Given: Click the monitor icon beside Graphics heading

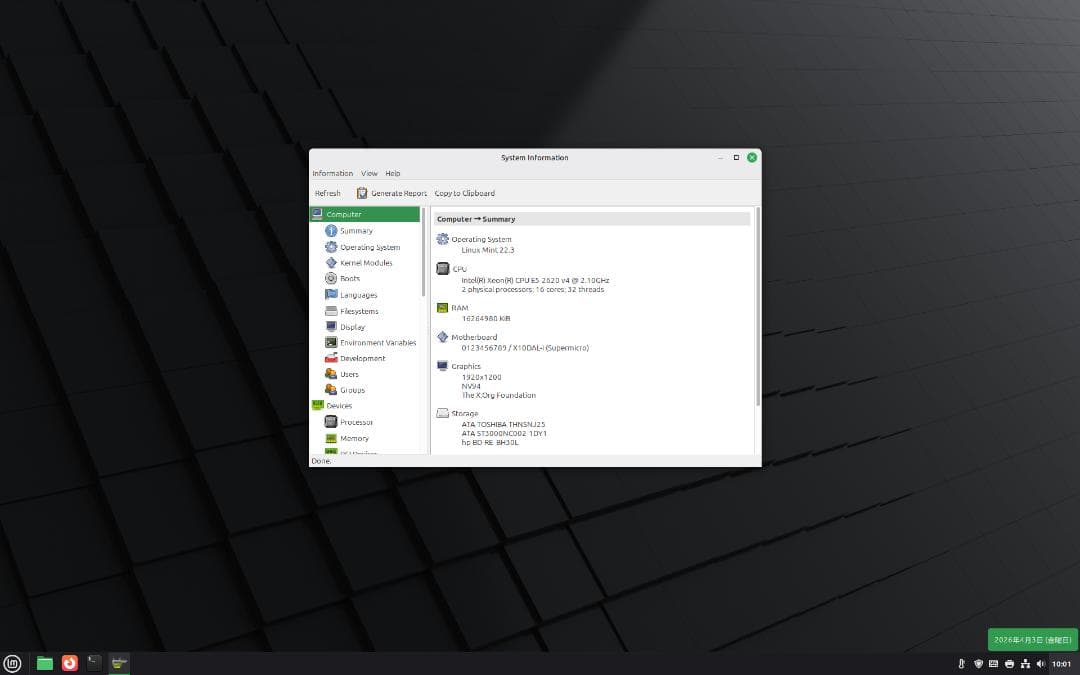Looking at the screenshot, I should click(443, 366).
